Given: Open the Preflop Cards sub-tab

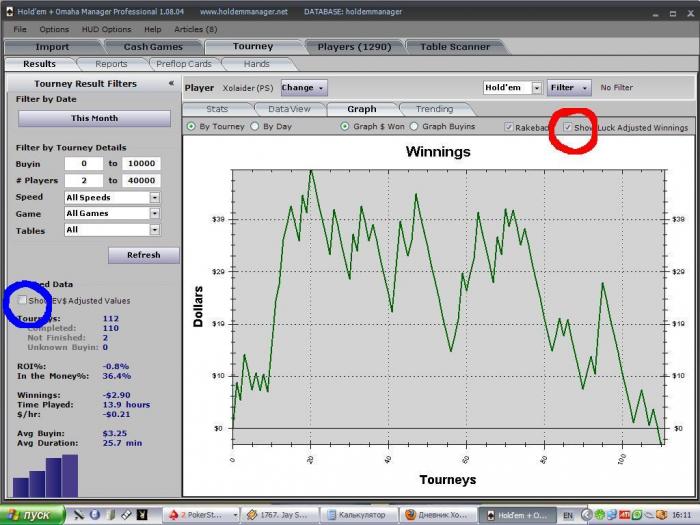Looking at the screenshot, I should tap(184, 64).
